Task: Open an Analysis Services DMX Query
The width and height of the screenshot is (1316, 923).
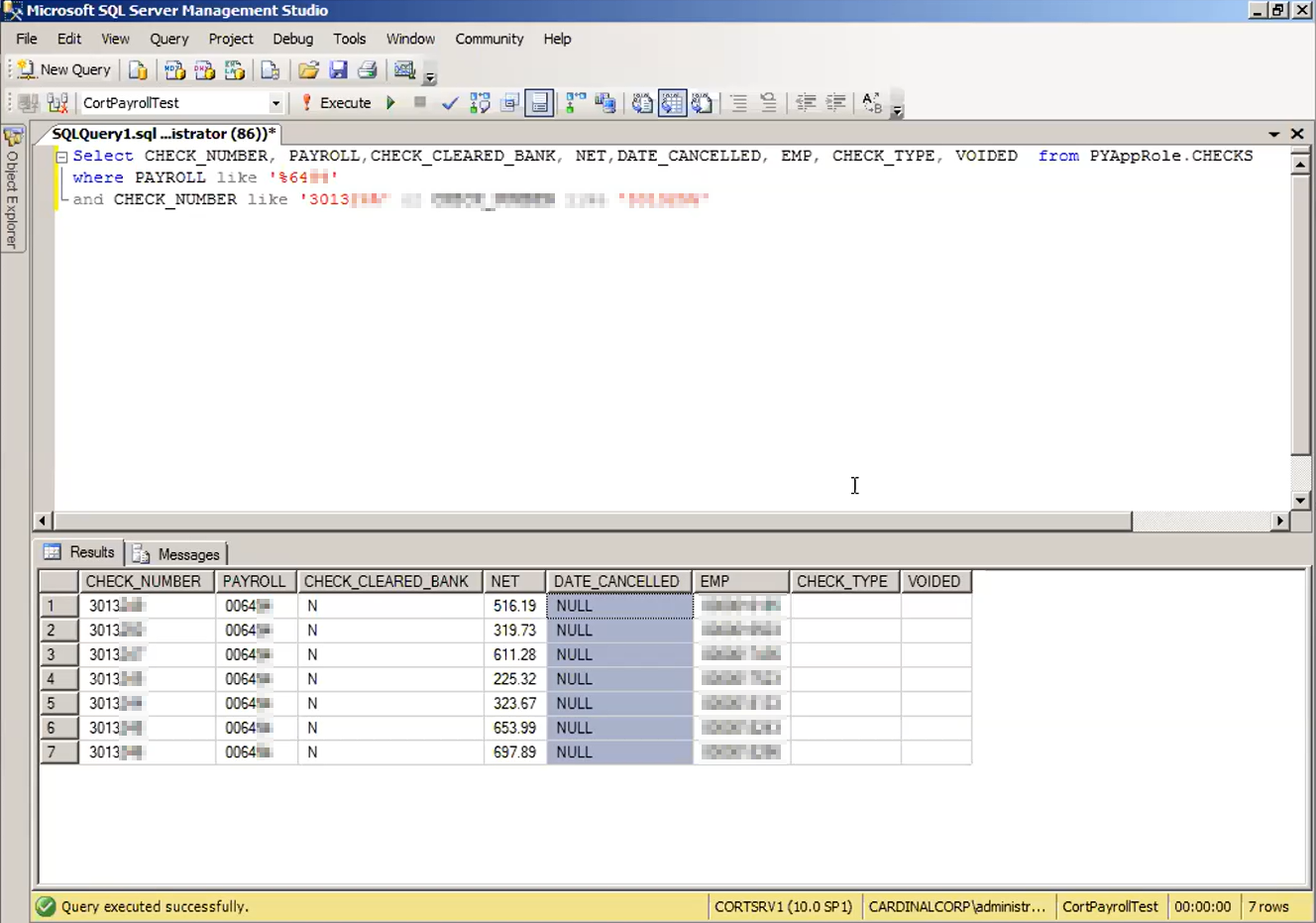Action: (x=204, y=70)
